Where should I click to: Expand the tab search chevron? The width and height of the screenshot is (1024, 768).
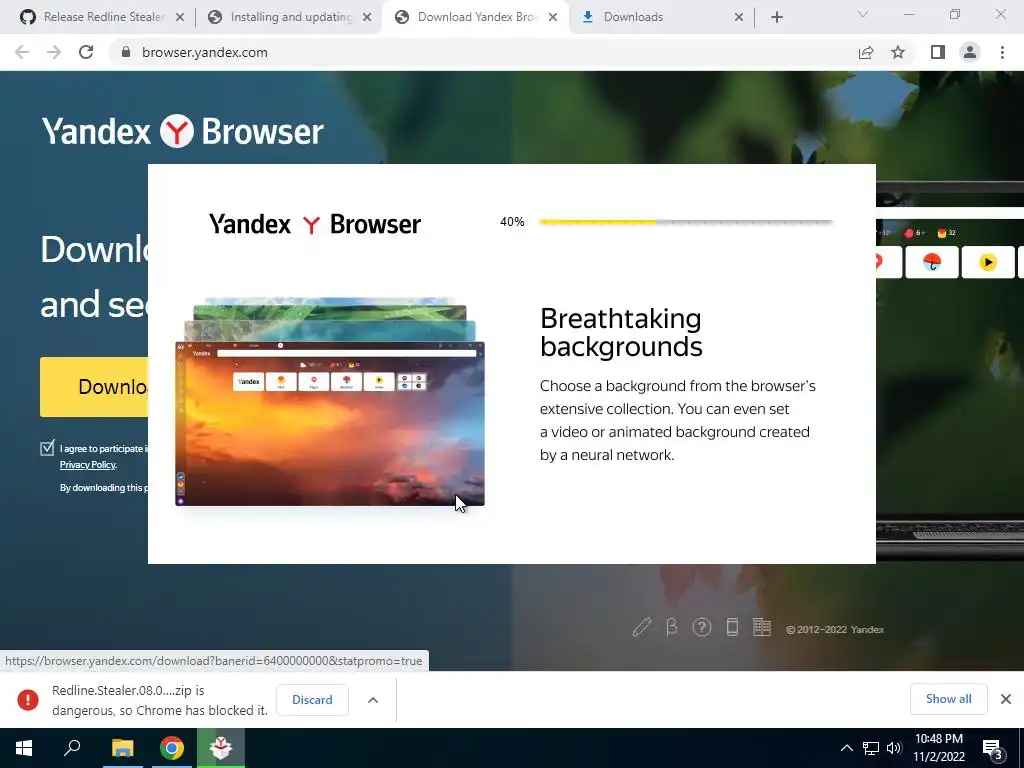(863, 14)
